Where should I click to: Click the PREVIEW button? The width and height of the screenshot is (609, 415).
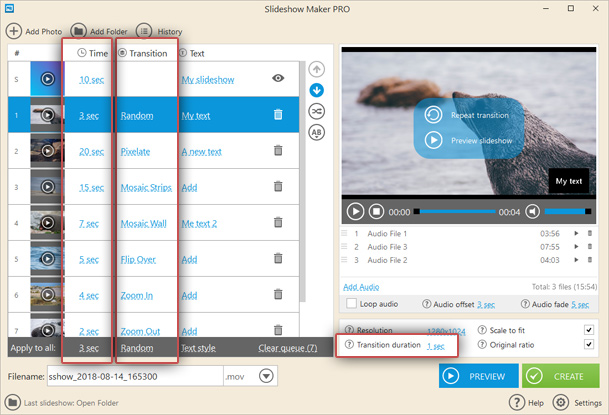[478, 376]
